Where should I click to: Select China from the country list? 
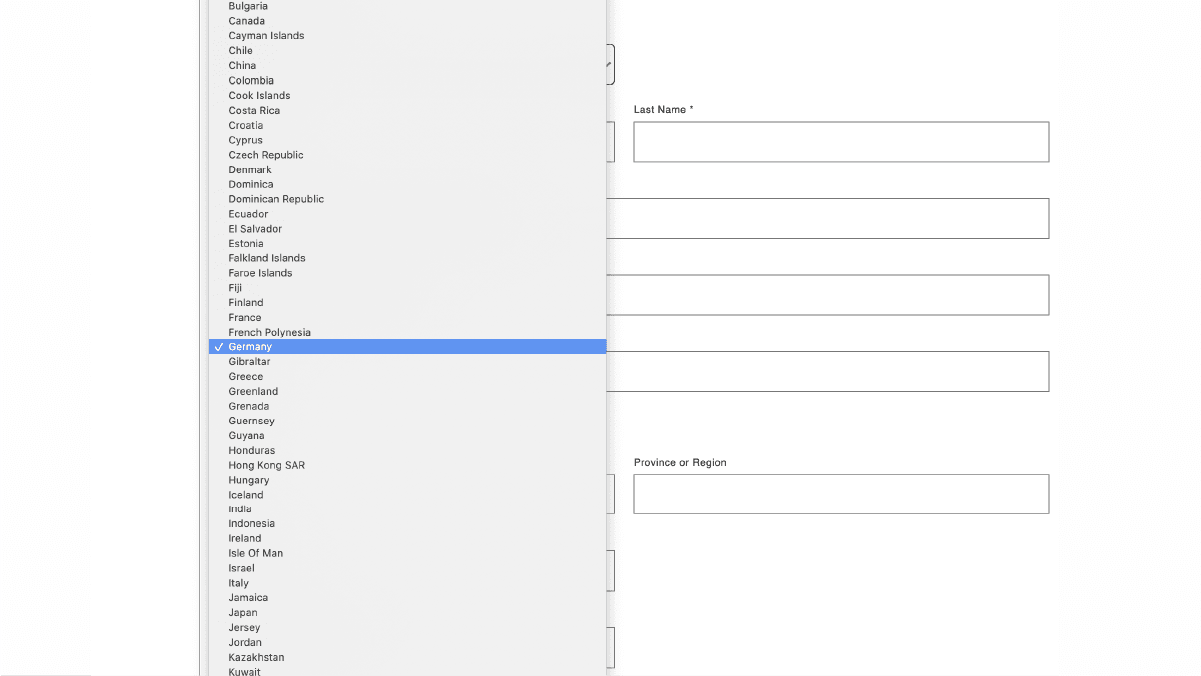(240, 65)
